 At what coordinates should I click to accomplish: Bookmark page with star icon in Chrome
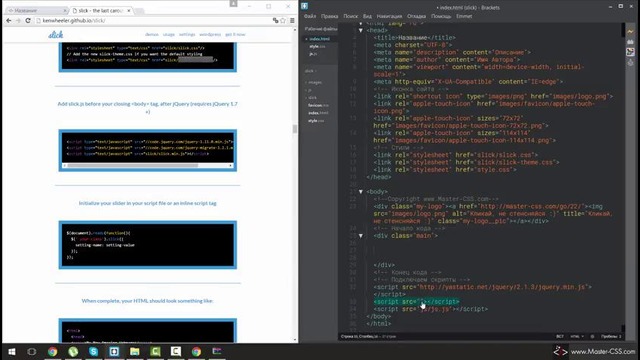point(283,20)
